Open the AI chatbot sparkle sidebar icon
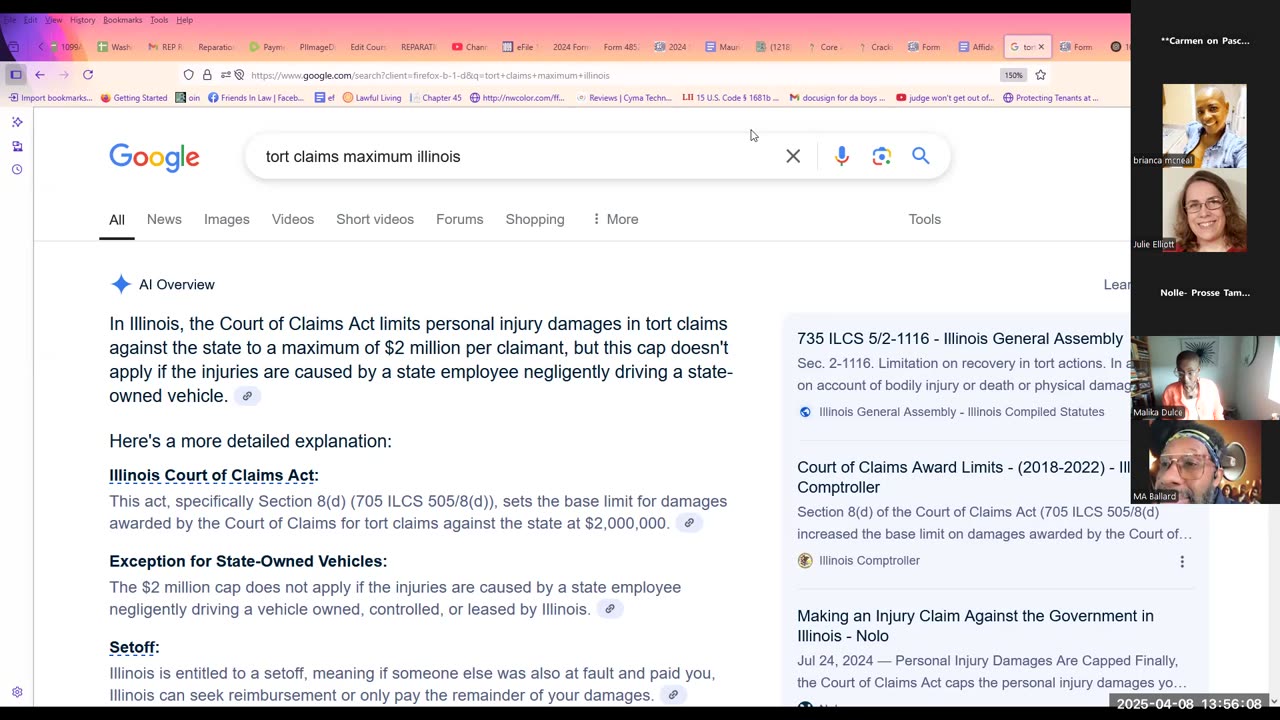The width and height of the screenshot is (1280, 720). (17, 122)
